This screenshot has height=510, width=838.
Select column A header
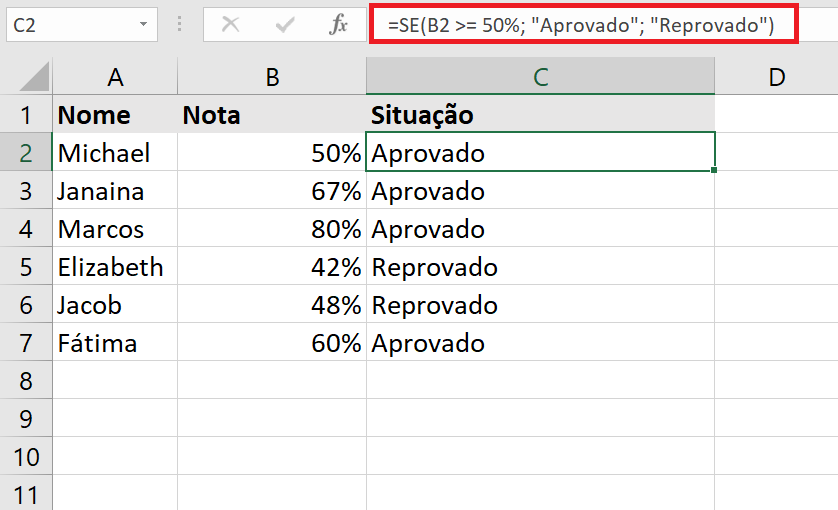pyautogui.click(x=115, y=77)
